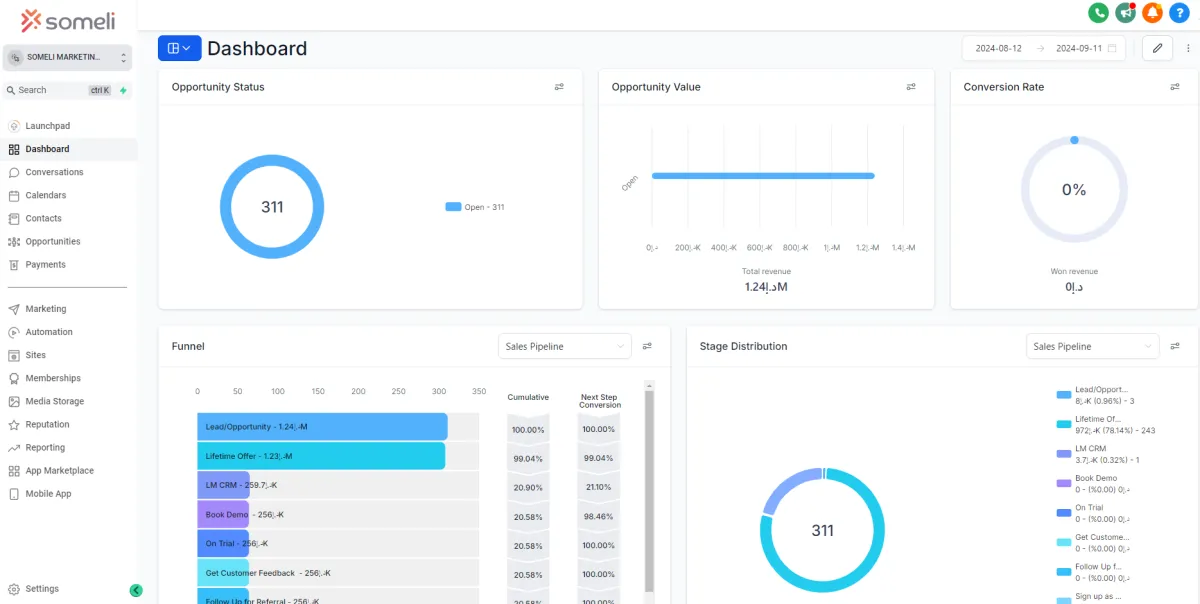
Task: Collapse the sidebar with green arrow
Action: point(136,590)
